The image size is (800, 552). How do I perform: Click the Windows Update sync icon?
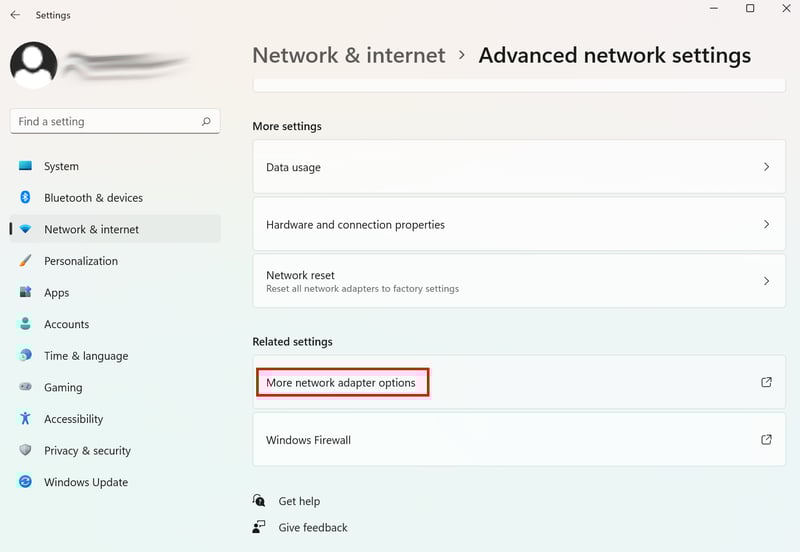click(25, 482)
